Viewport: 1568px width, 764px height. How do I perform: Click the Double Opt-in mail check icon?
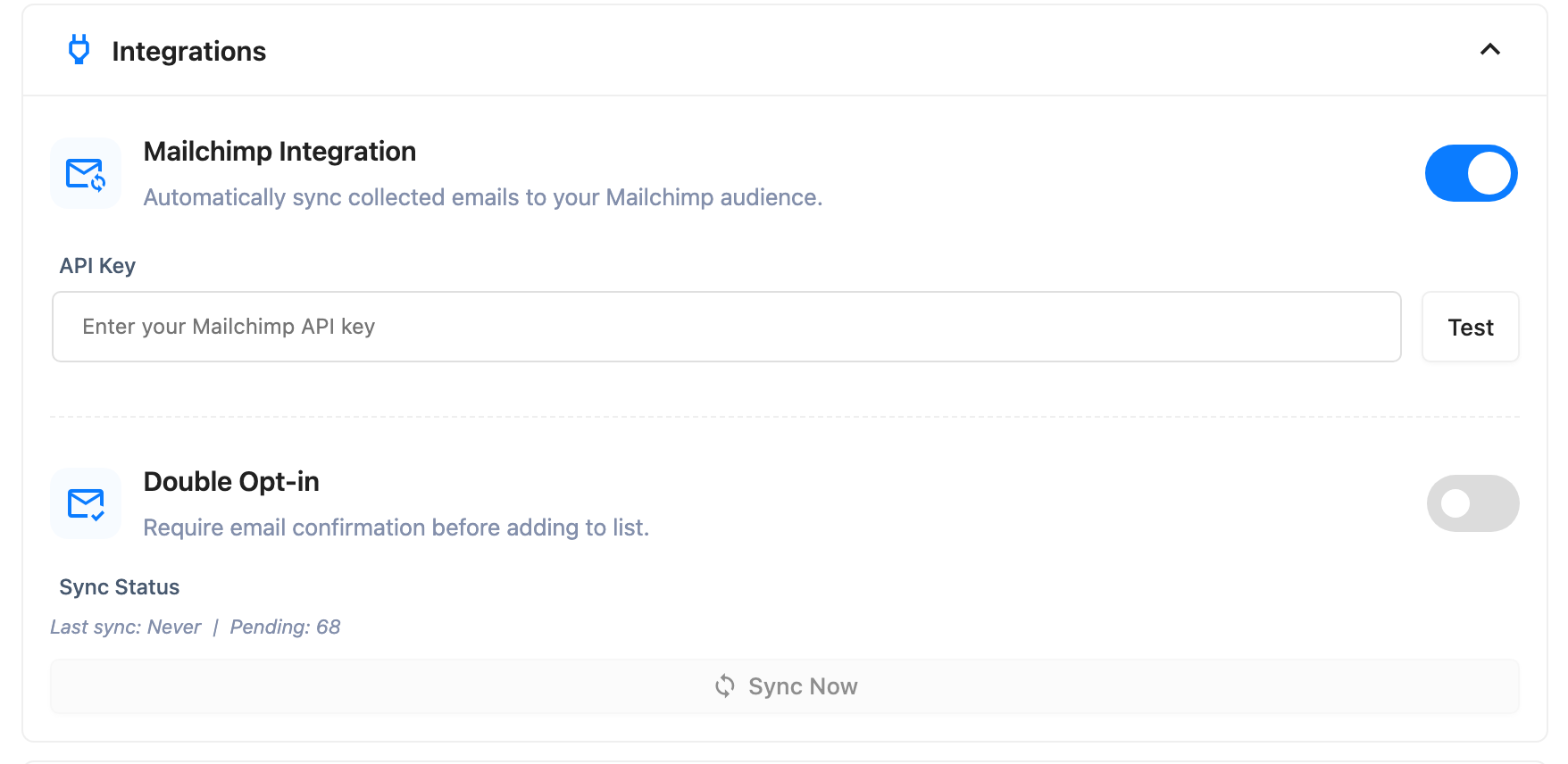point(86,503)
